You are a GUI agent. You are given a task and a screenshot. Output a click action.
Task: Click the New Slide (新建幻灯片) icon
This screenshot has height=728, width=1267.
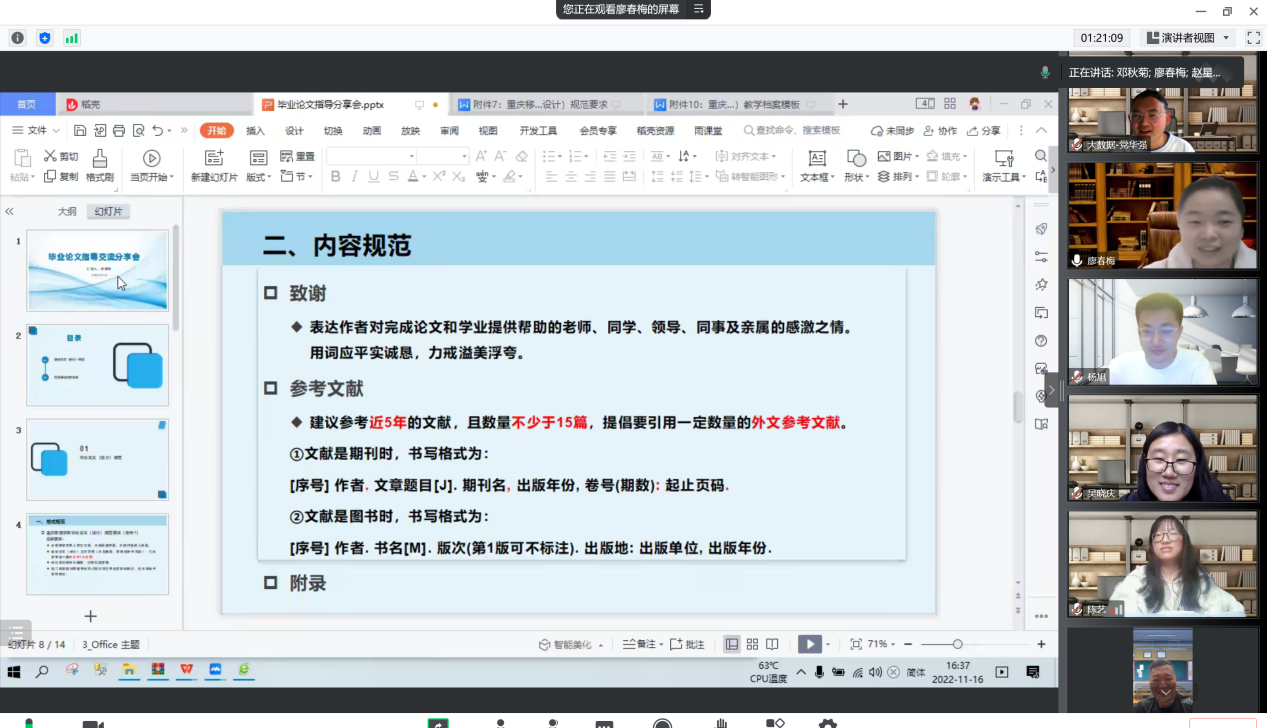point(213,158)
